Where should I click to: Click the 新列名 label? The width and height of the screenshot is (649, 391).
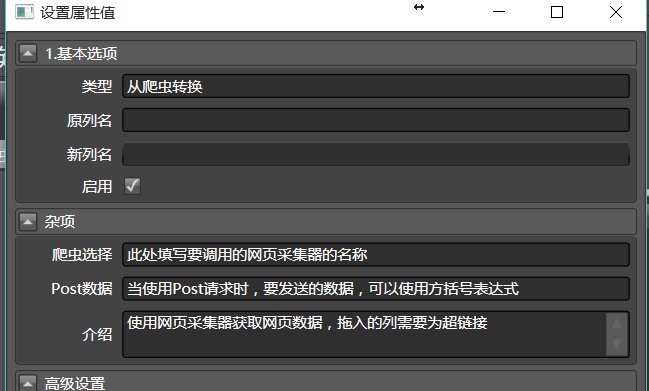pyautogui.click(x=89, y=154)
